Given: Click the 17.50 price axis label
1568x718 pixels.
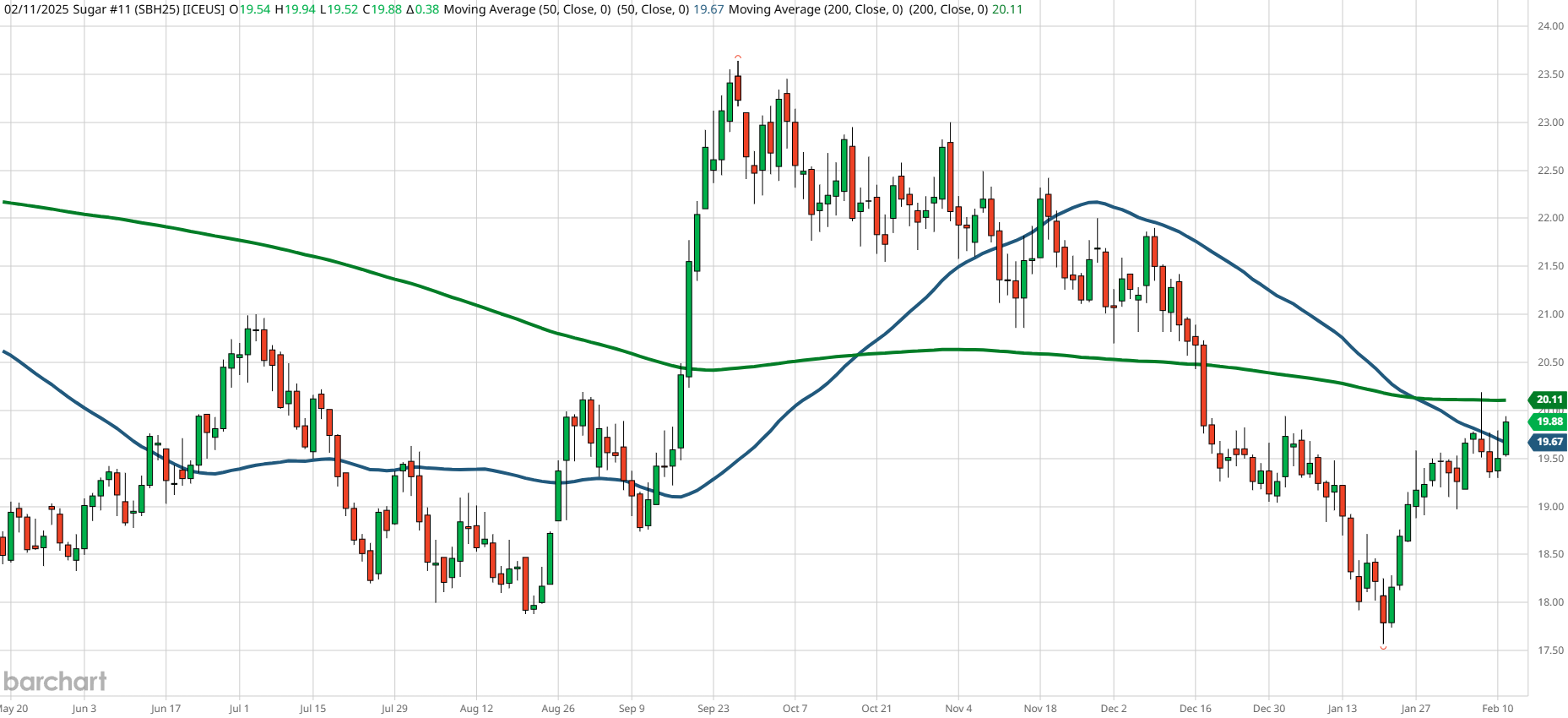Looking at the screenshot, I should click(x=1550, y=650).
